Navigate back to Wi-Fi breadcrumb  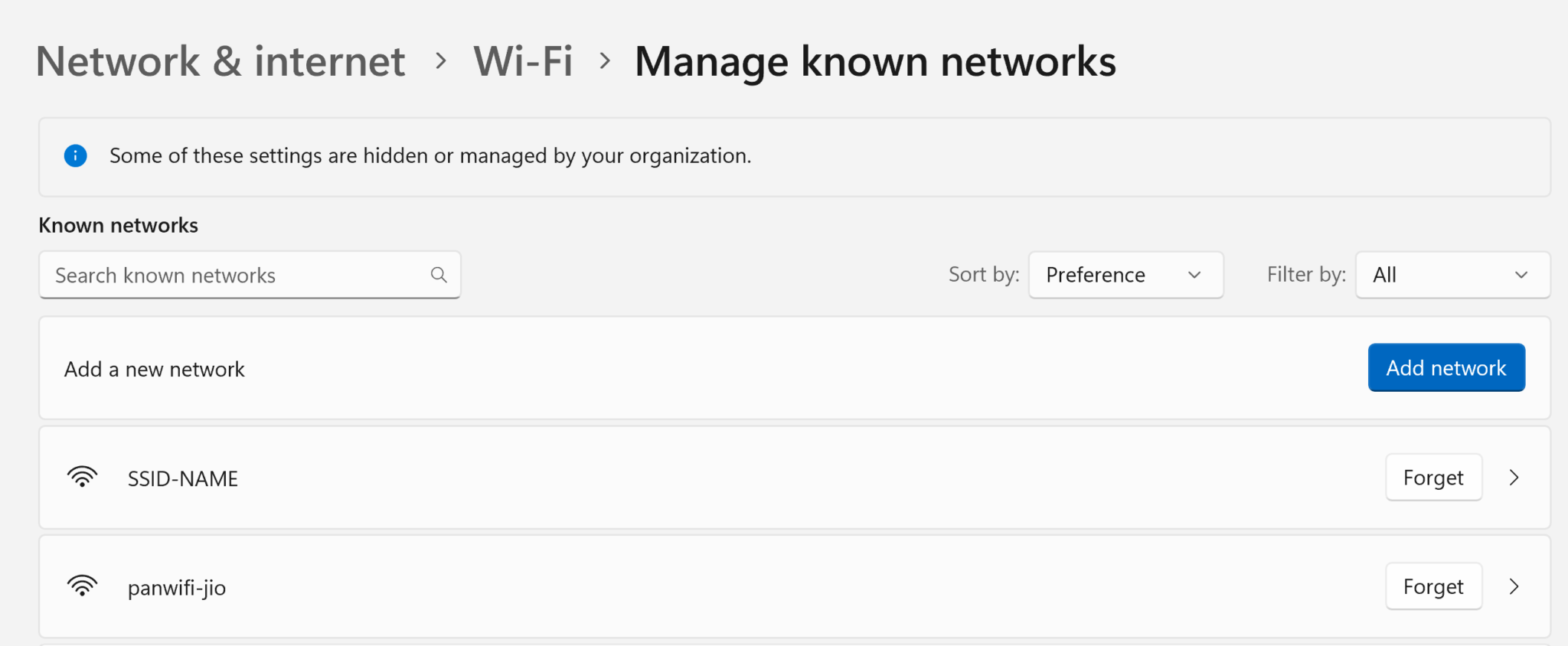pos(523,61)
